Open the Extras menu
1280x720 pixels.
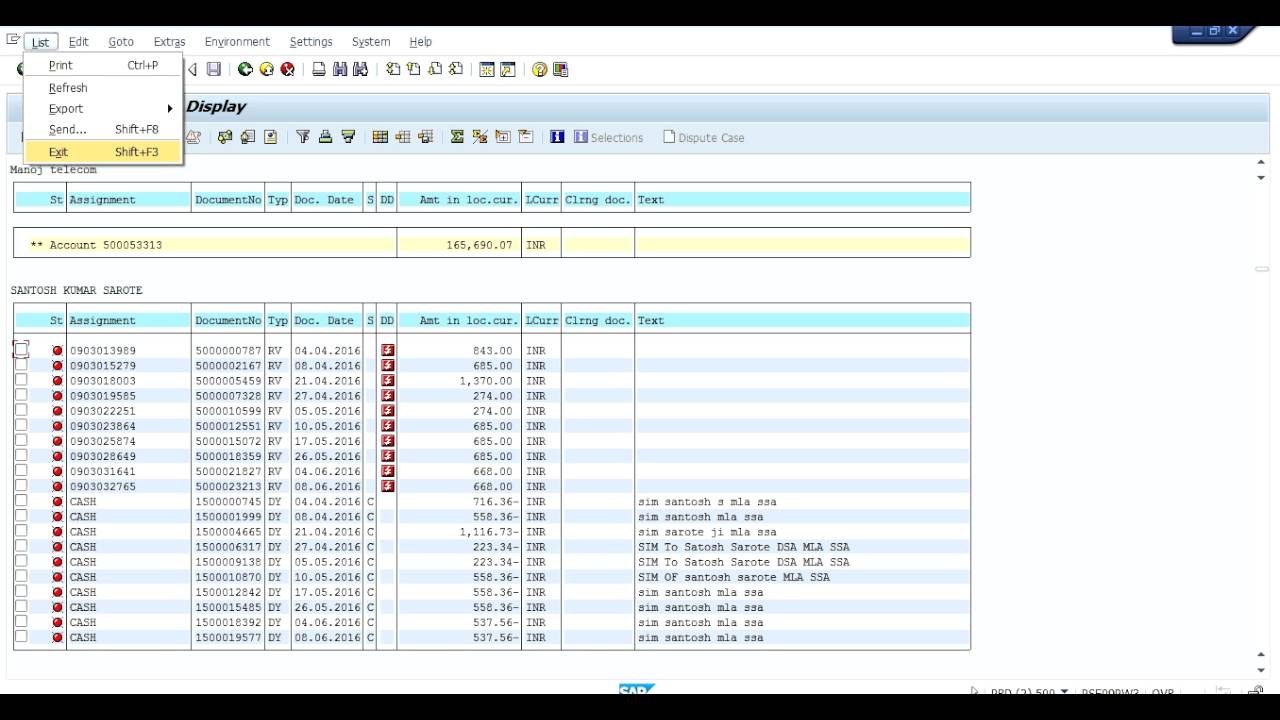(169, 42)
